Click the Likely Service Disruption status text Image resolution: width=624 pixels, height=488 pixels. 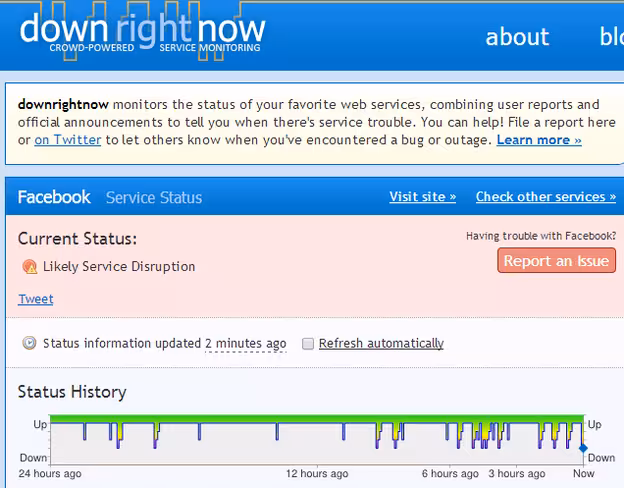[x=119, y=266]
